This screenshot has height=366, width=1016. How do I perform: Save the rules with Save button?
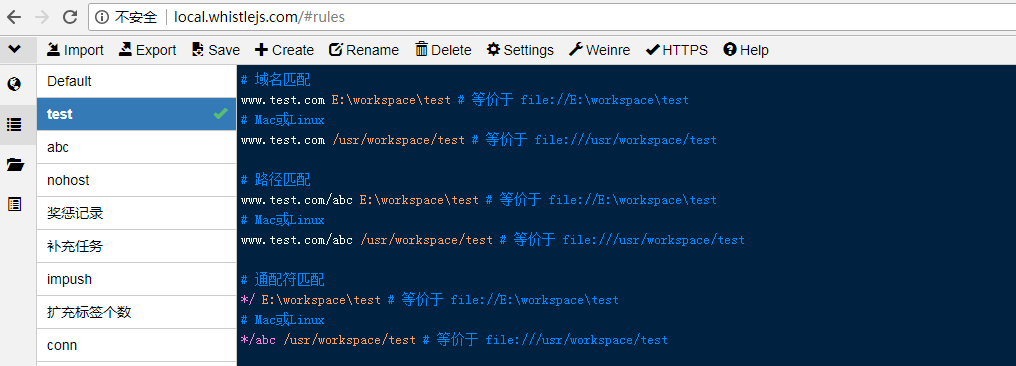click(216, 50)
